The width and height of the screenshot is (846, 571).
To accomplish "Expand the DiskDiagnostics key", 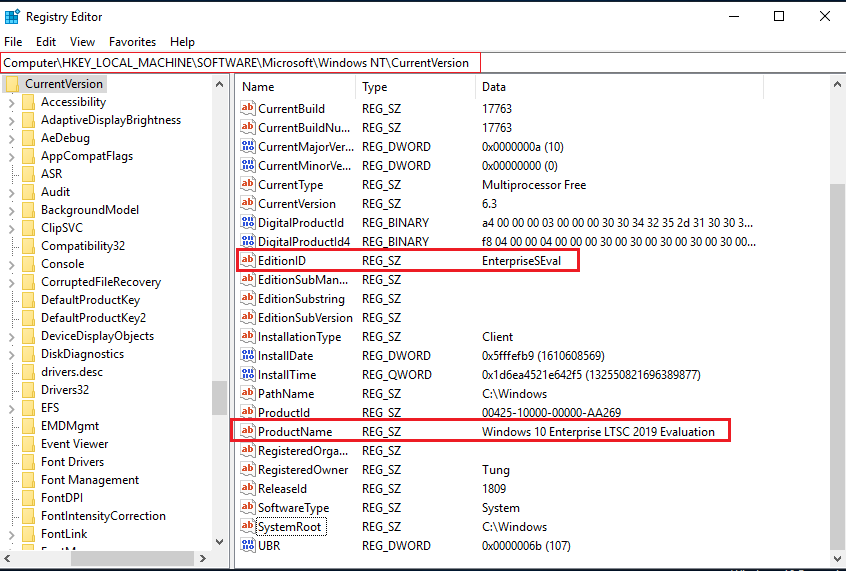I will [11, 354].
